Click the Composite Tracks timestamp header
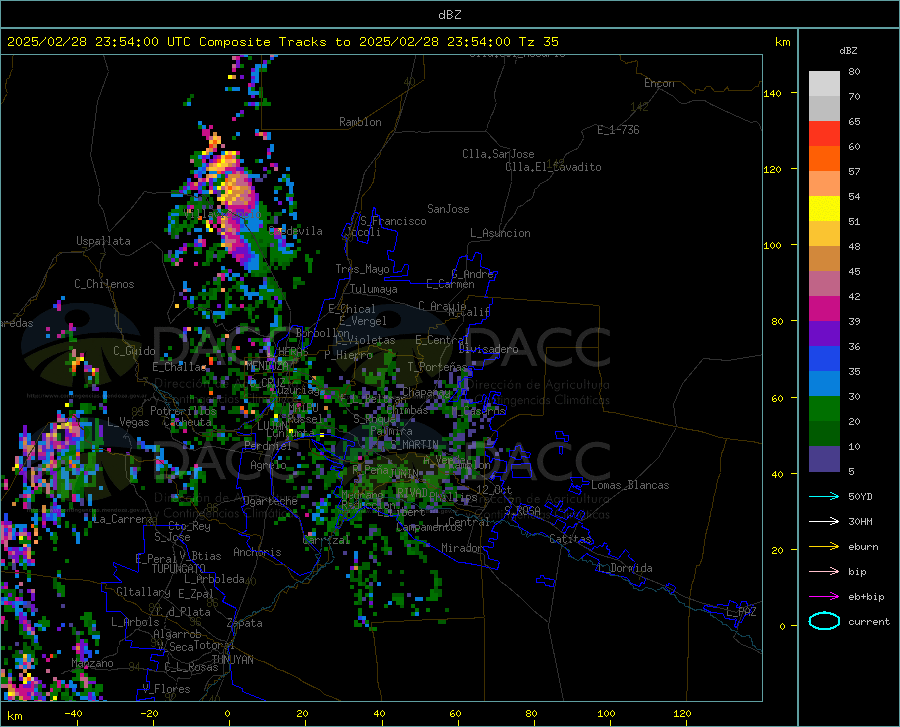This screenshot has width=900, height=727. point(282,42)
